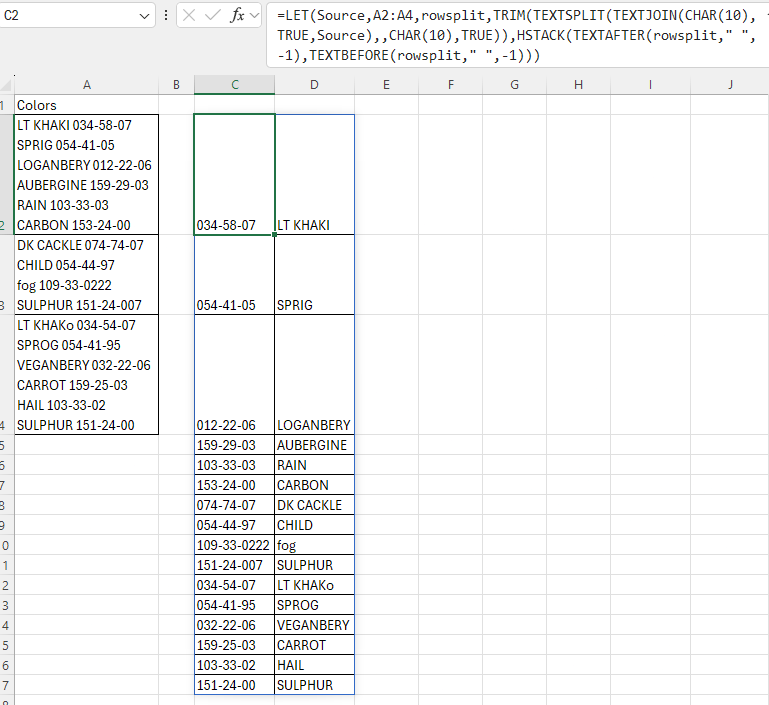Select cell containing LT KHAKo 034-54-07 list

86,375
